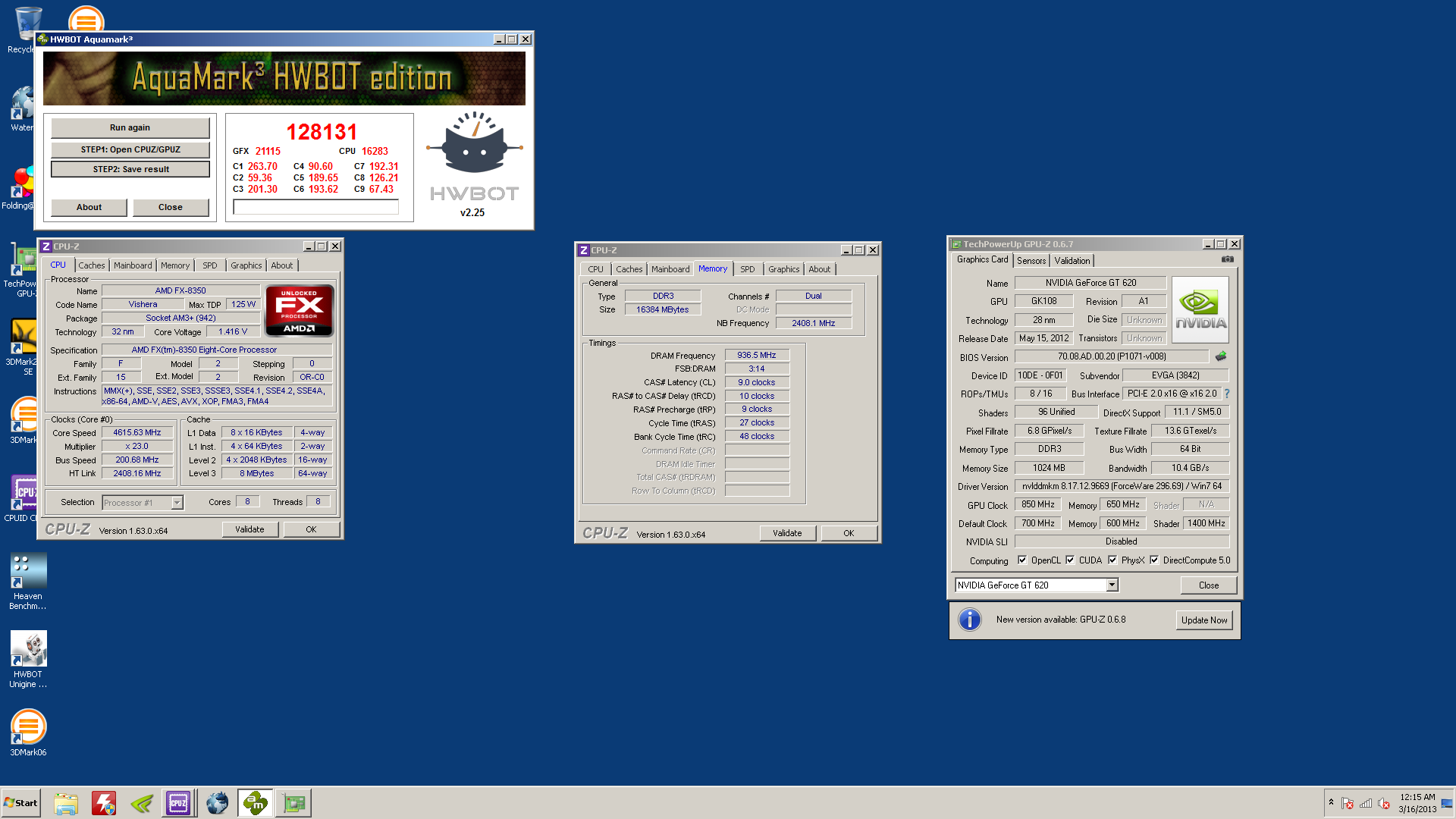Click Close button in the Aquamark window

[x=171, y=207]
